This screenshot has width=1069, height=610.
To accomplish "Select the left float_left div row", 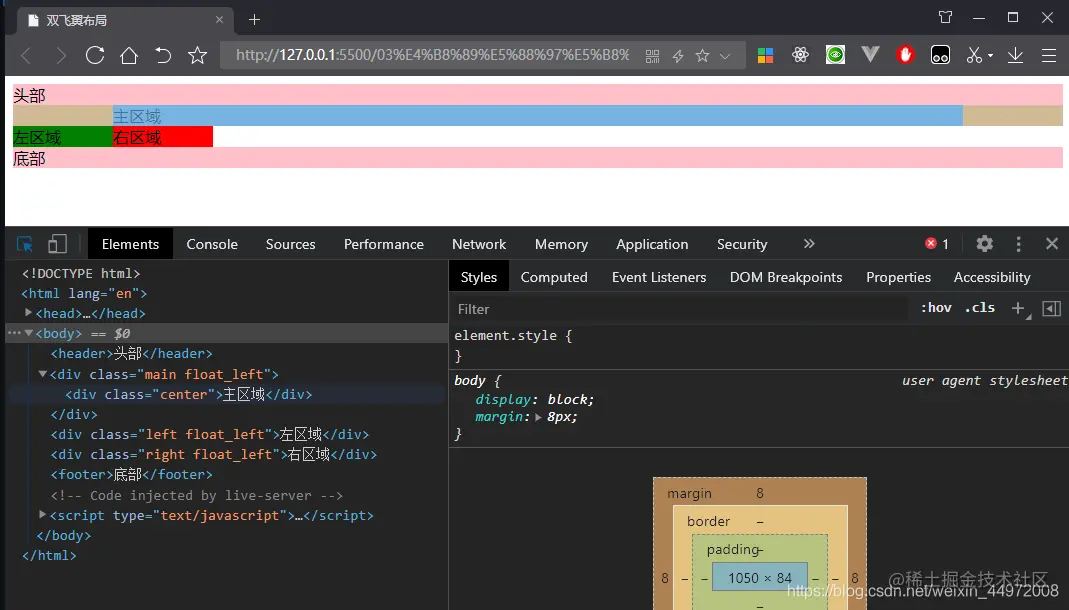I will [x=210, y=434].
